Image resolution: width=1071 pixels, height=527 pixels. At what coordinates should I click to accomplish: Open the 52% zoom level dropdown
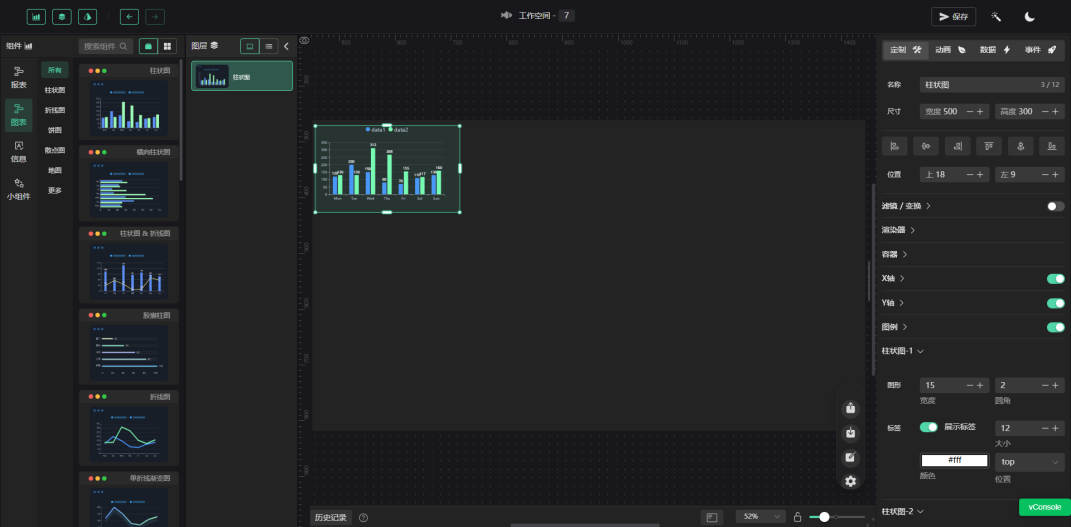[761, 517]
